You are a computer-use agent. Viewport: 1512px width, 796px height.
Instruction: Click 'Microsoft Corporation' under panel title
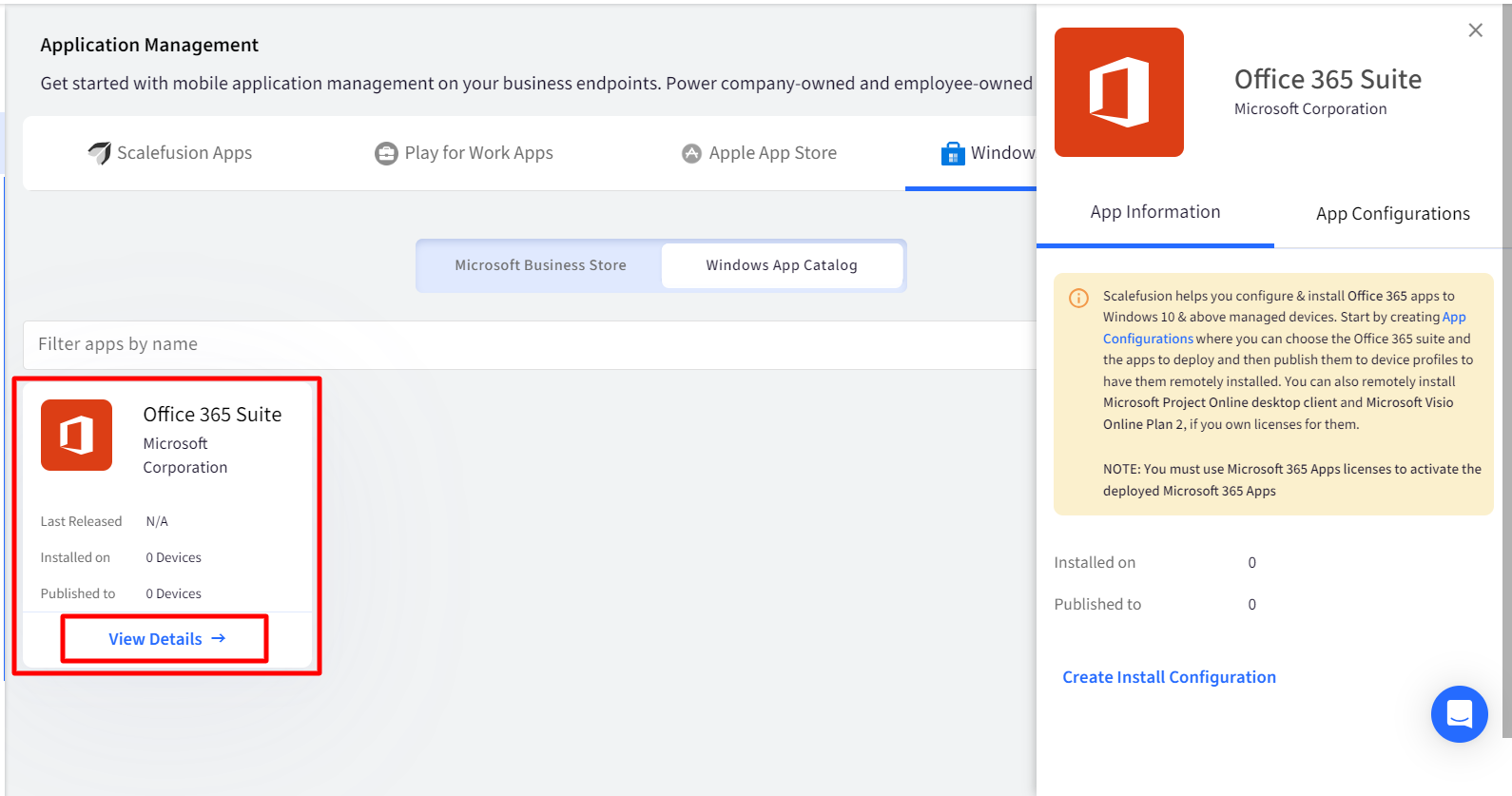click(1309, 109)
